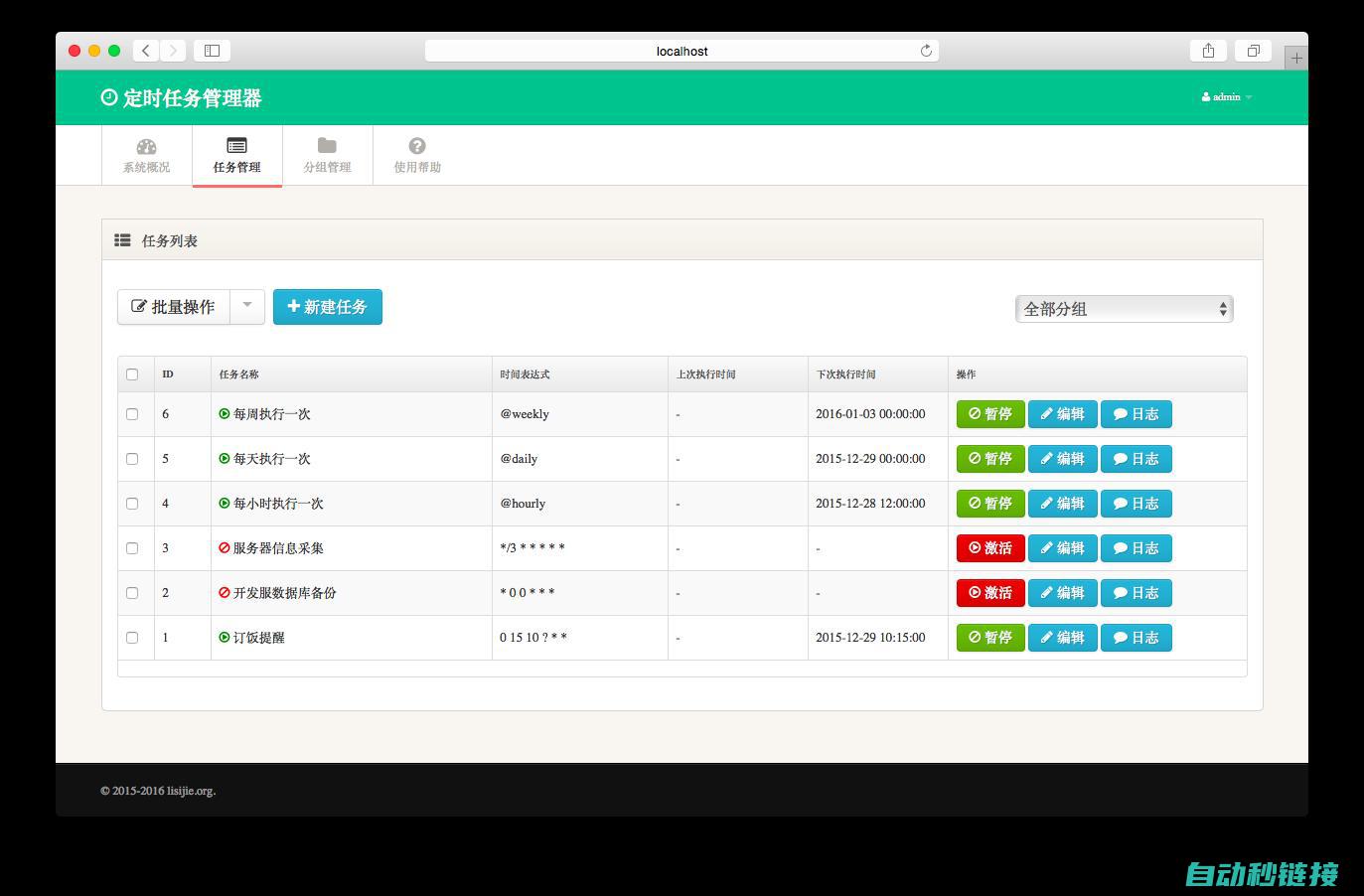Click the 批量操作 button
The image size is (1364, 896).
pos(174,307)
